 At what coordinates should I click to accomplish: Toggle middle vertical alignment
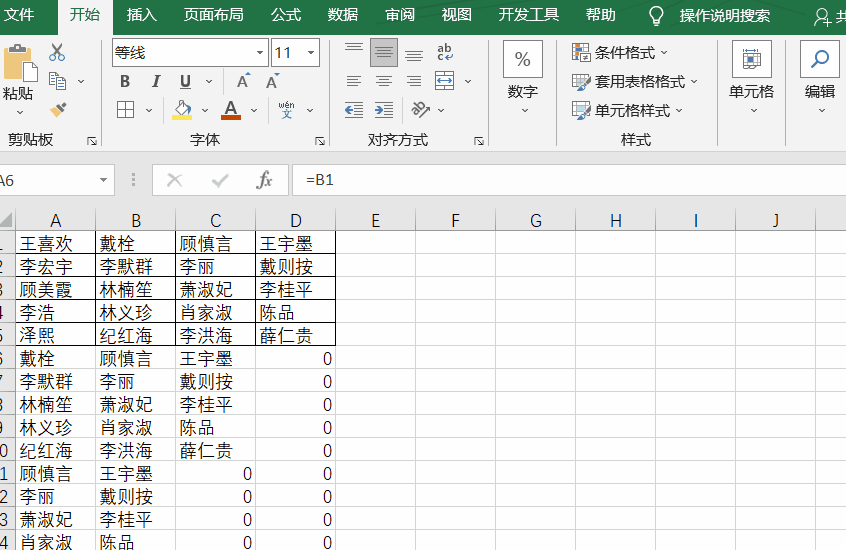[x=384, y=52]
